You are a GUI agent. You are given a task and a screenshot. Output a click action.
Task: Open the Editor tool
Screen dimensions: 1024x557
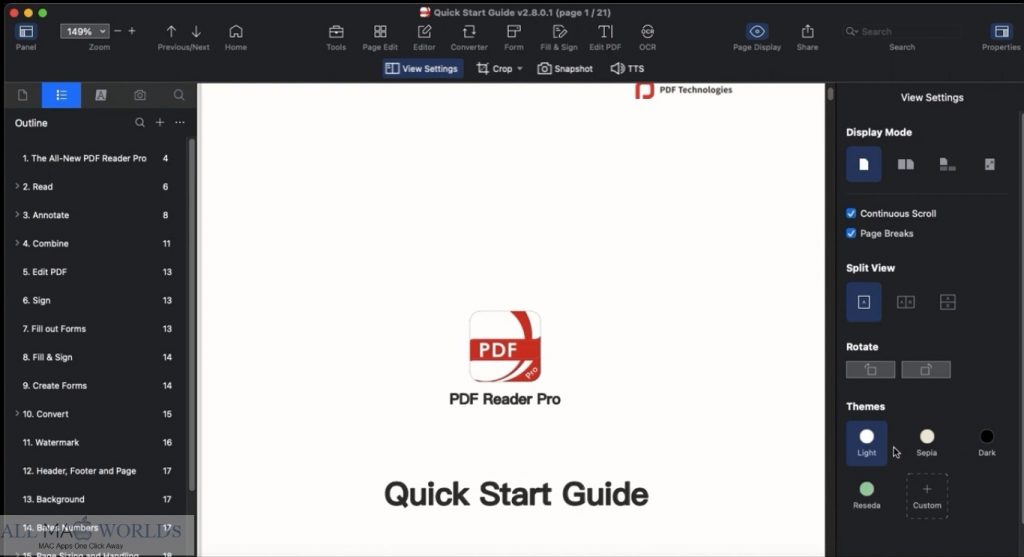[424, 31]
